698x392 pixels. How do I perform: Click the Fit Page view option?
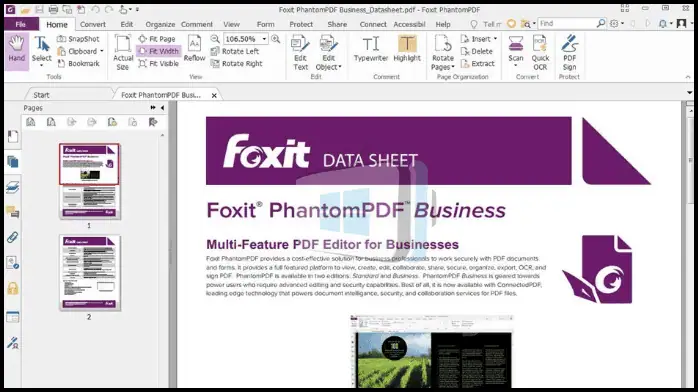click(x=157, y=39)
